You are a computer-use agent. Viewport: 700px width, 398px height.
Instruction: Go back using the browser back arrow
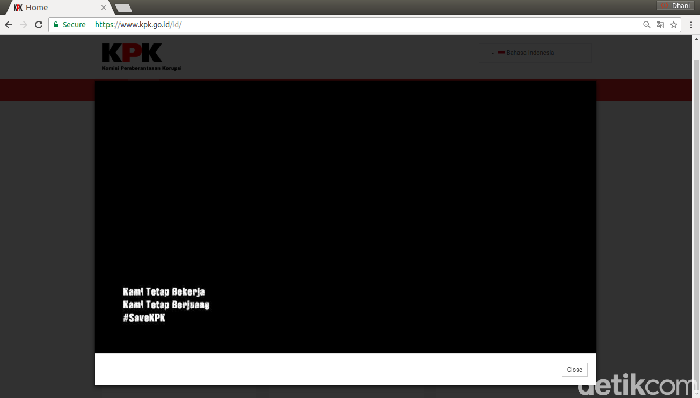tap(8, 25)
